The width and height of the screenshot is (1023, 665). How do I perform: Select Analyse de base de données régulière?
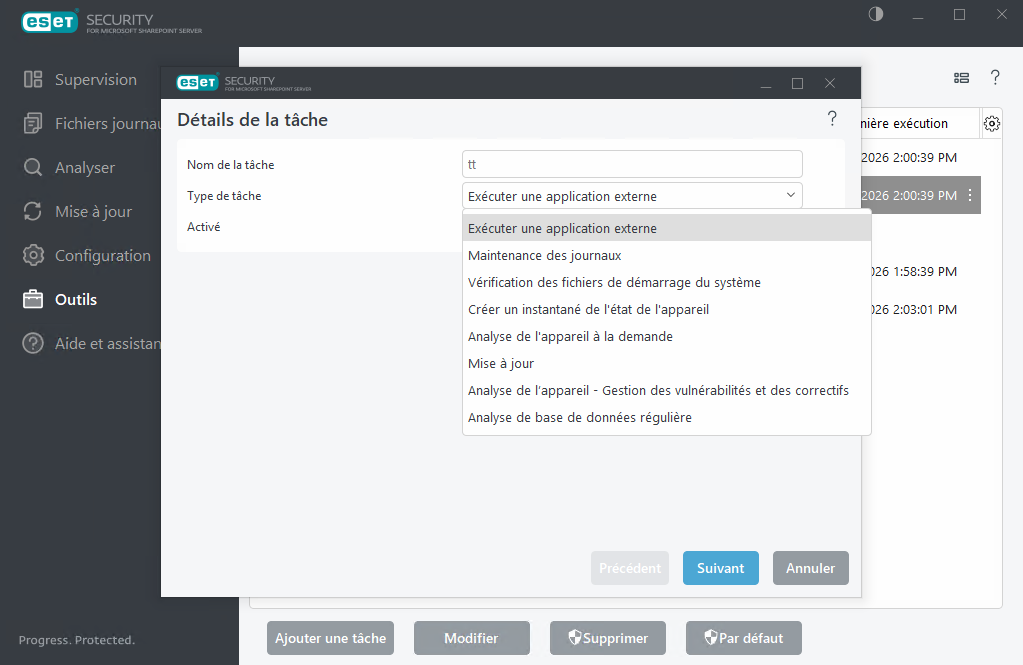[666, 418]
